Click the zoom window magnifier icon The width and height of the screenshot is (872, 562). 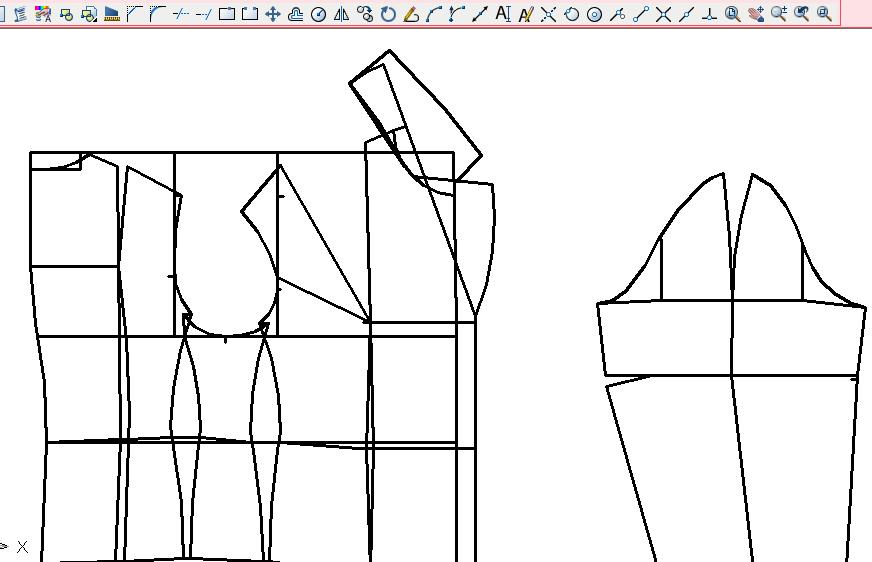point(824,14)
